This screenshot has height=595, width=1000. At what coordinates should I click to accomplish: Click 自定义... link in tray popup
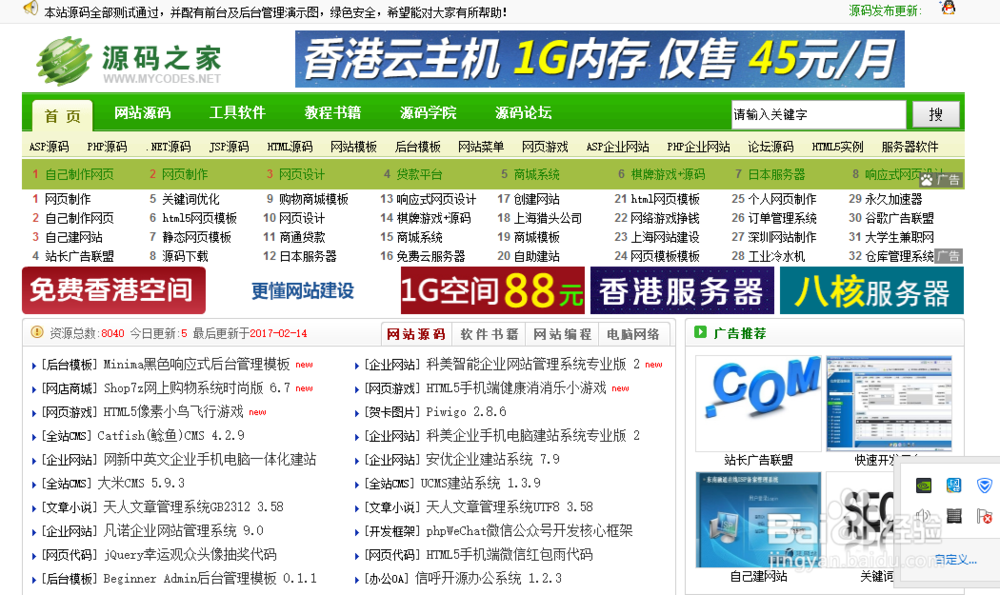pos(955,560)
